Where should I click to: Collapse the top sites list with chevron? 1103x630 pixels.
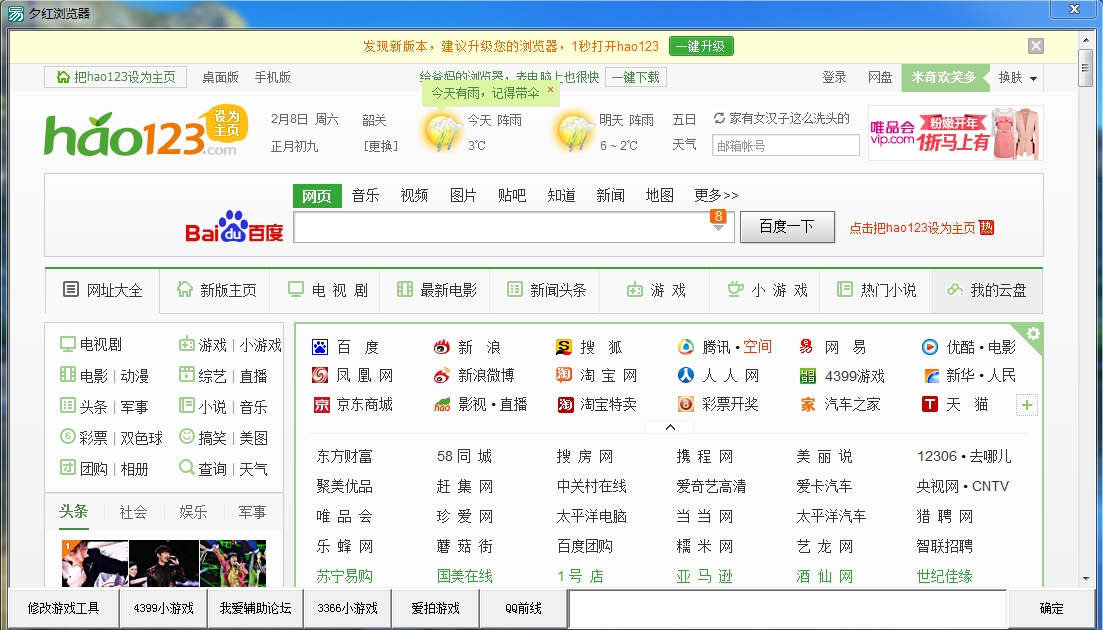coord(670,427)
